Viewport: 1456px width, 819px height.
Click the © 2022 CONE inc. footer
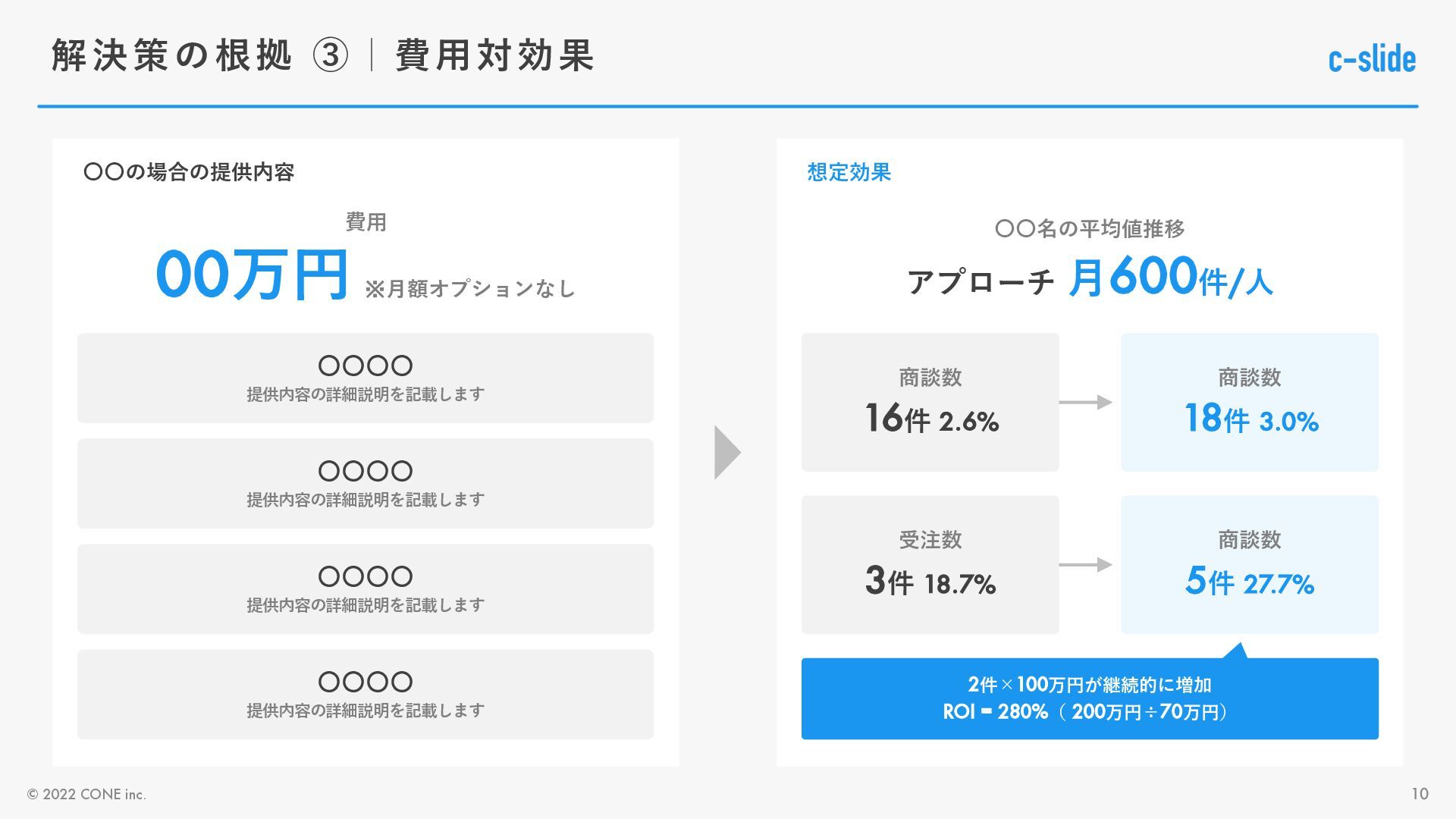coord(86,794)
